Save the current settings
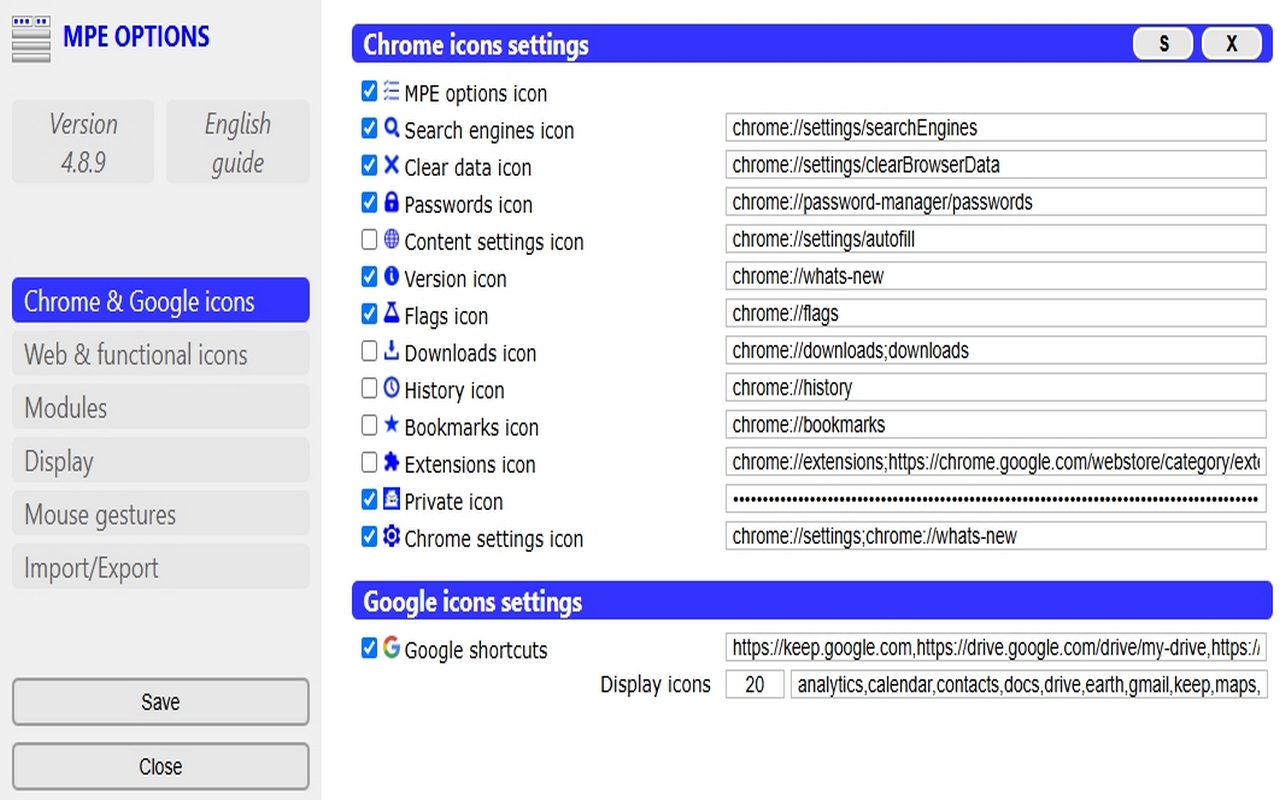The image size is (1280, 800). click(160, 702)
